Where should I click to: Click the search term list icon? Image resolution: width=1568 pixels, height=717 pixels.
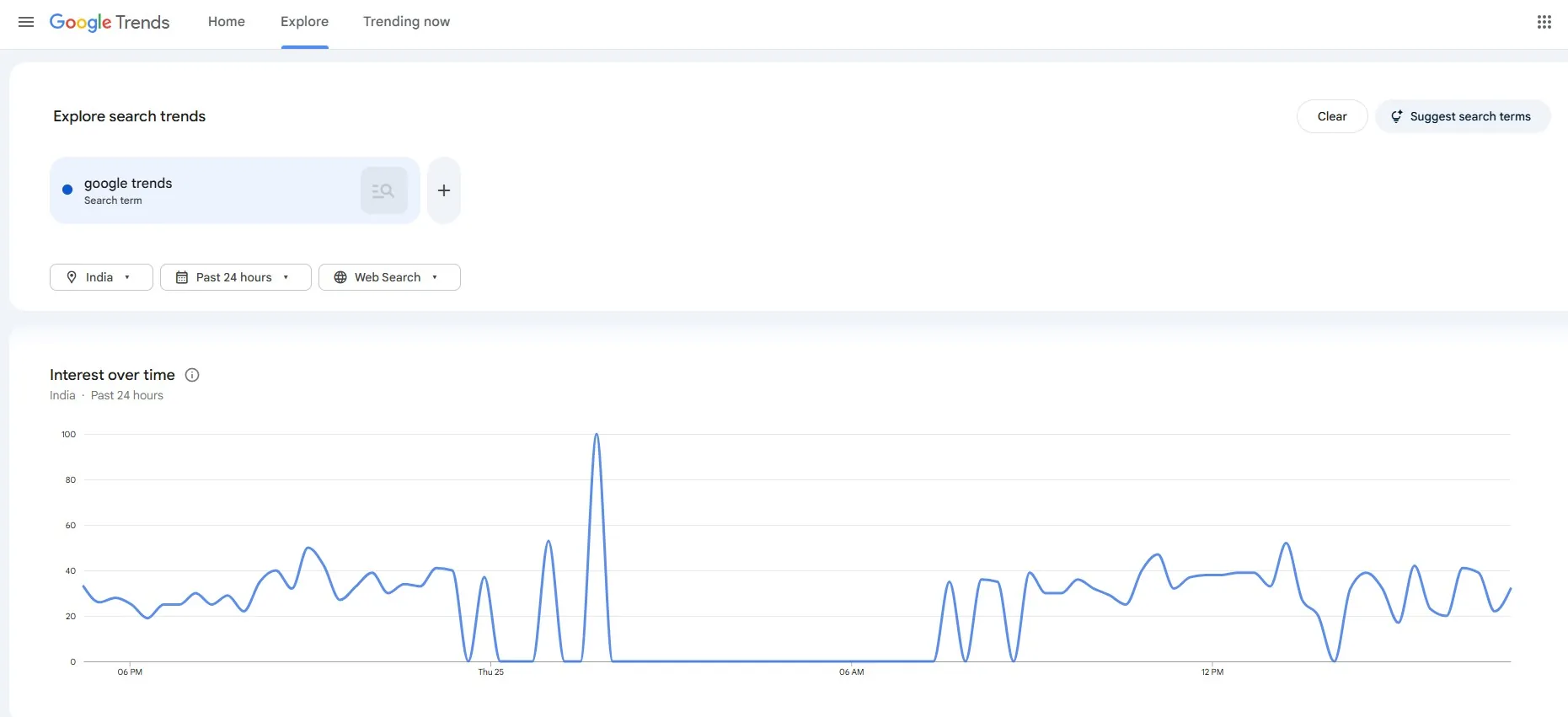pos(383,190)
